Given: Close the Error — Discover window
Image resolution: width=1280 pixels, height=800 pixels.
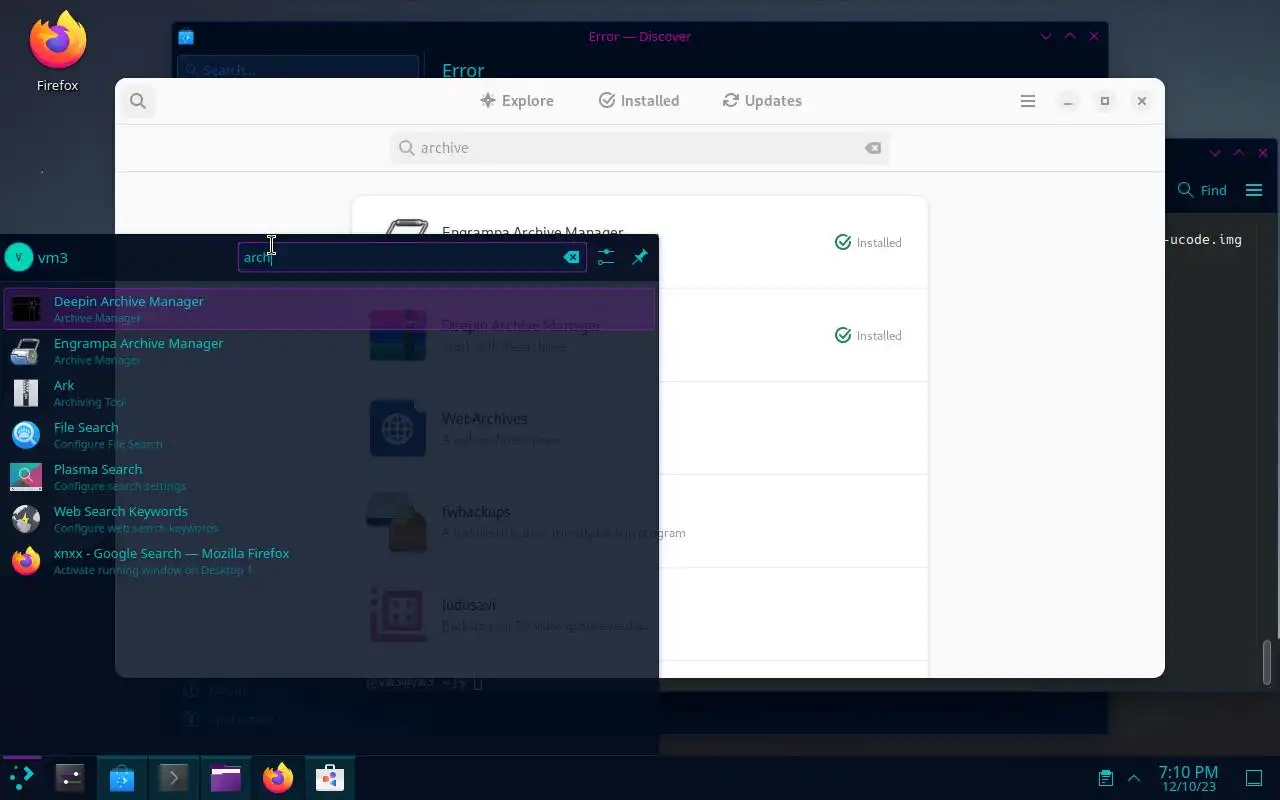Looking at the screenshot, I should pyautogui.click(x=1094, y=36).
